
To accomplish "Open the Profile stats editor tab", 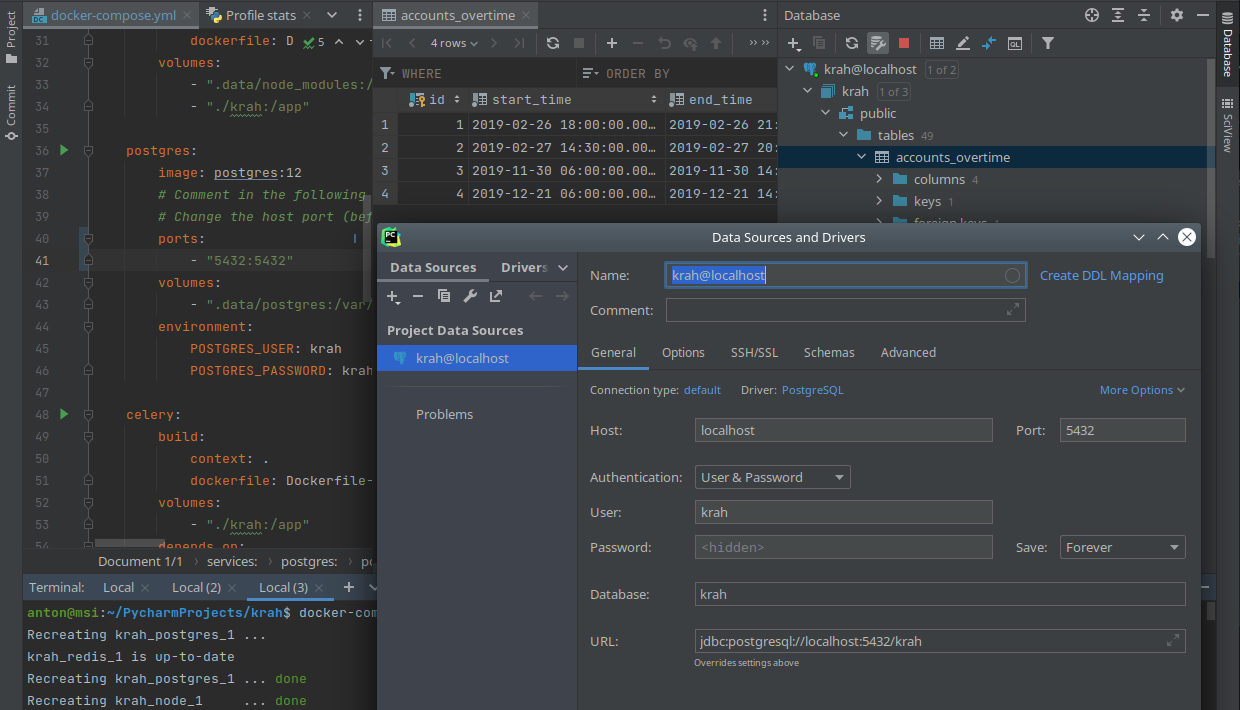I will pyautogui.click(x=260, y=15).
